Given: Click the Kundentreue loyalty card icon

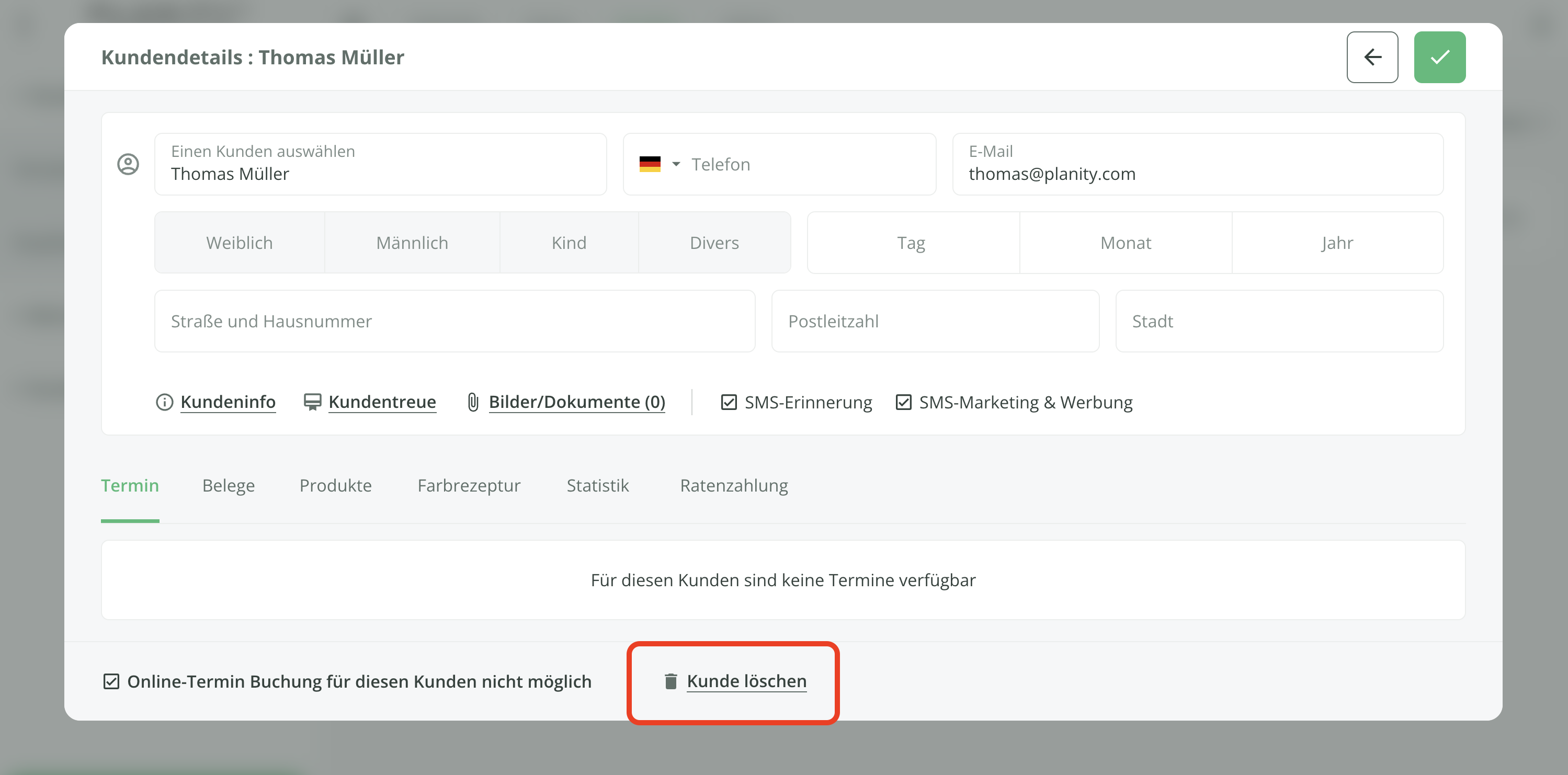Looking at the screenshot, I should coord(312,403).
